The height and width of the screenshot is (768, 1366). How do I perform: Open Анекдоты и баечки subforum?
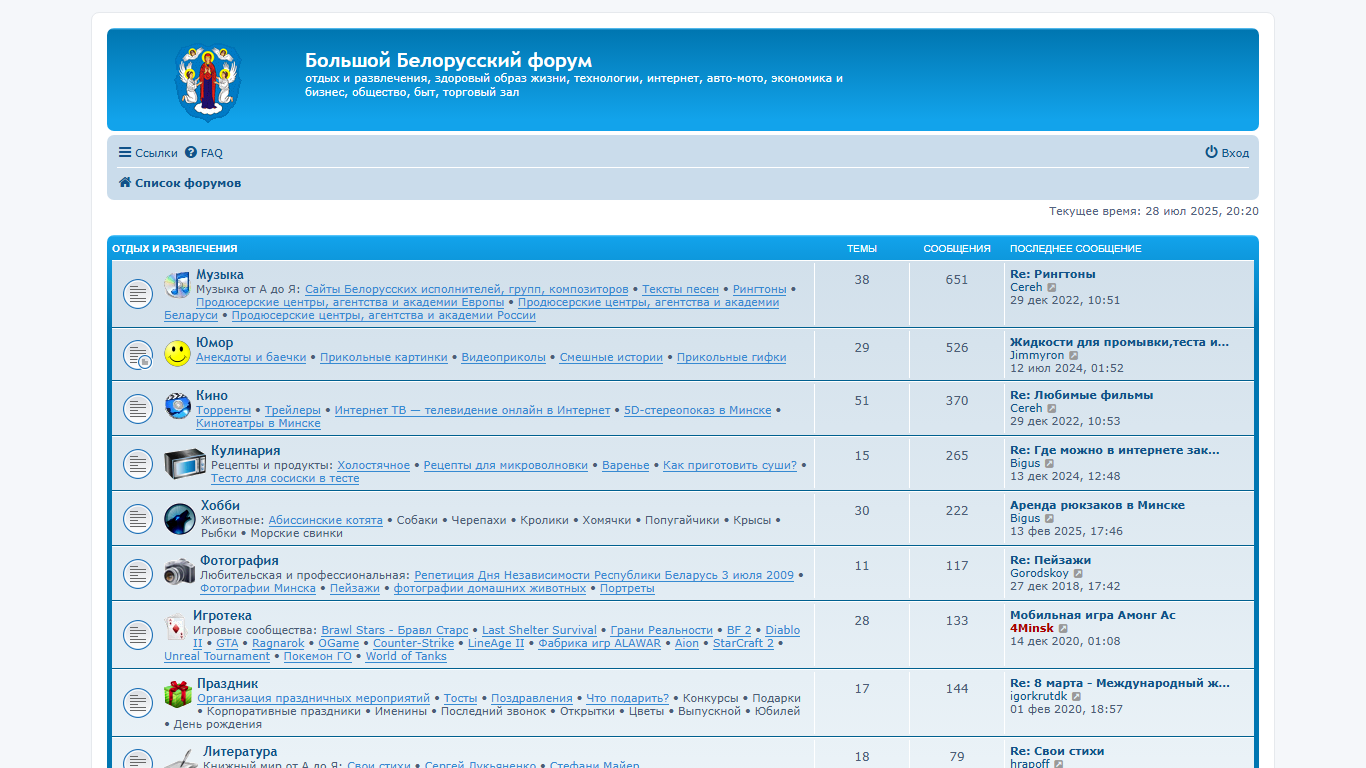[251, 357]
